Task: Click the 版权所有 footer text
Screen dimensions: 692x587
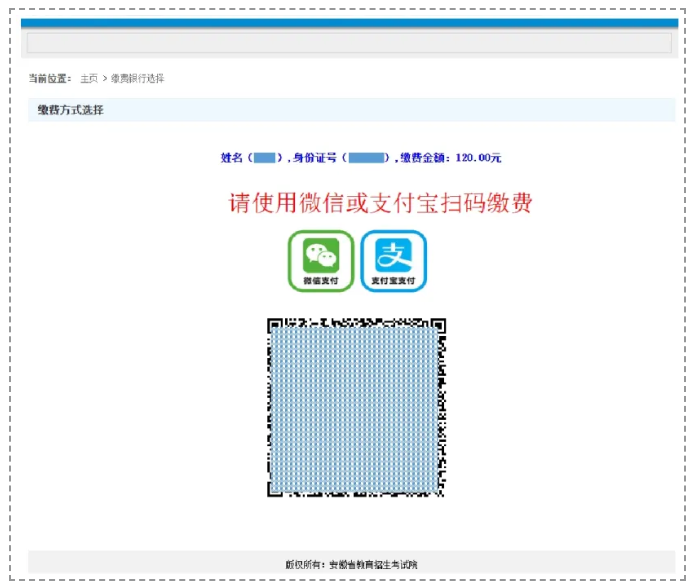Action: 351,564
